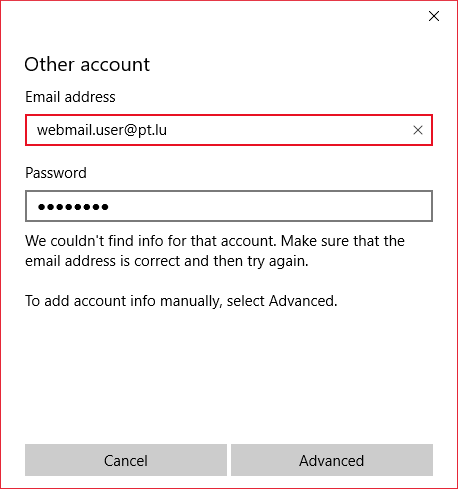
Task: Close the Other account dialog
Action: pos(434,16)
